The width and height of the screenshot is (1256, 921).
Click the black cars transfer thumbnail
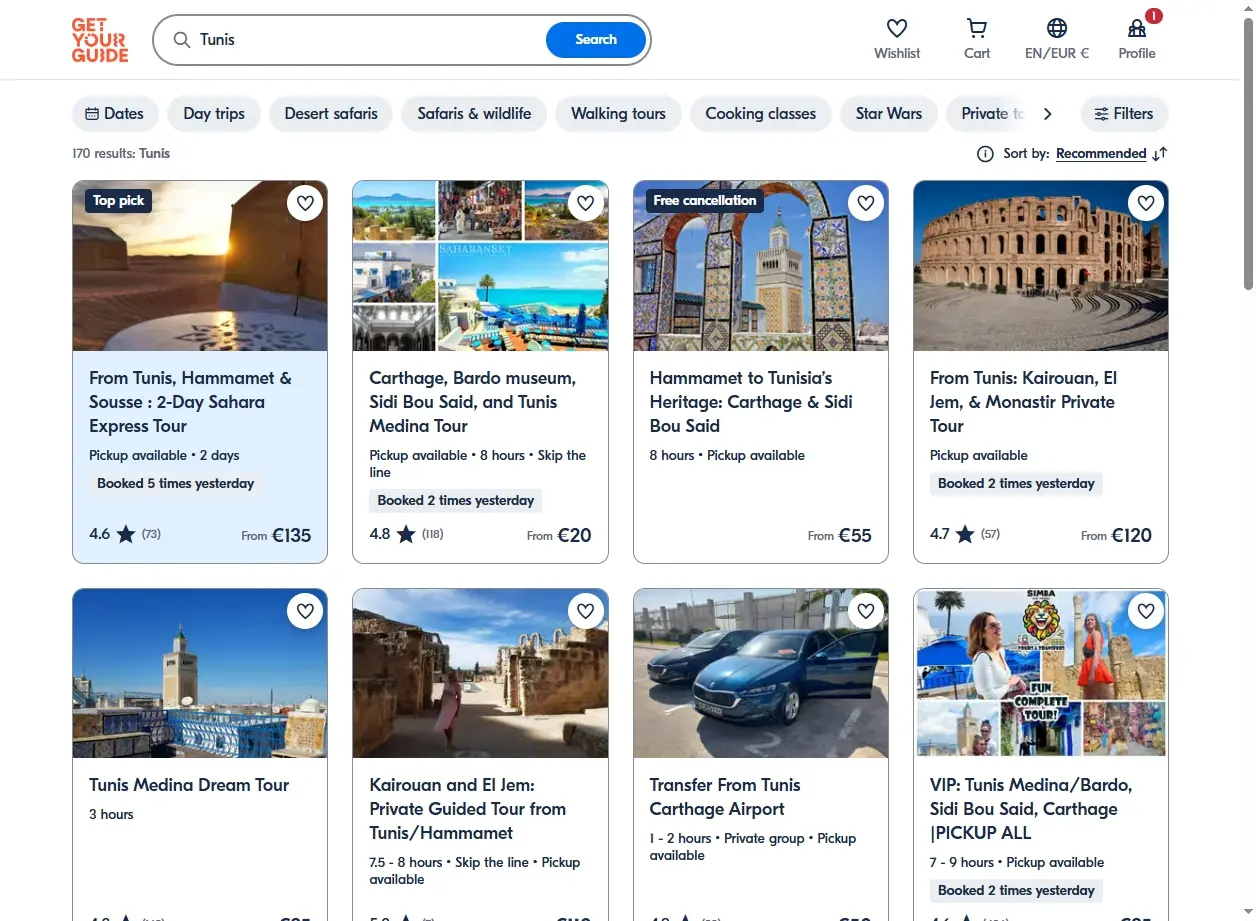pyautogui.click(x=761, y=673)
